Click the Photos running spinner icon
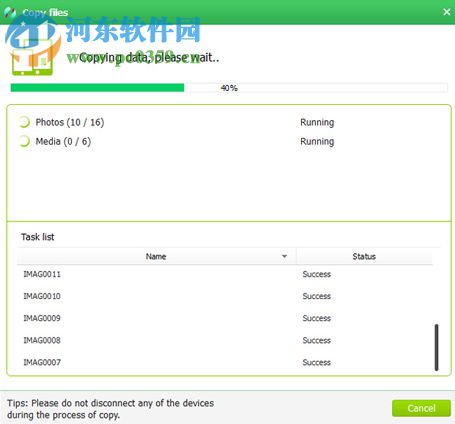 click(24, 122)
